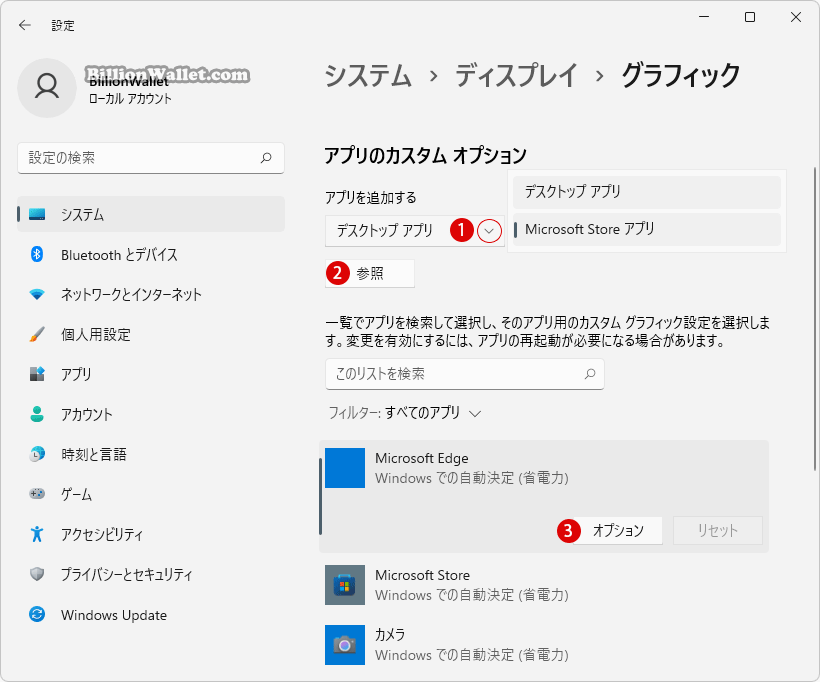Click the Windows Update sync icon
The image size is (820, 682).
point(37,615)
